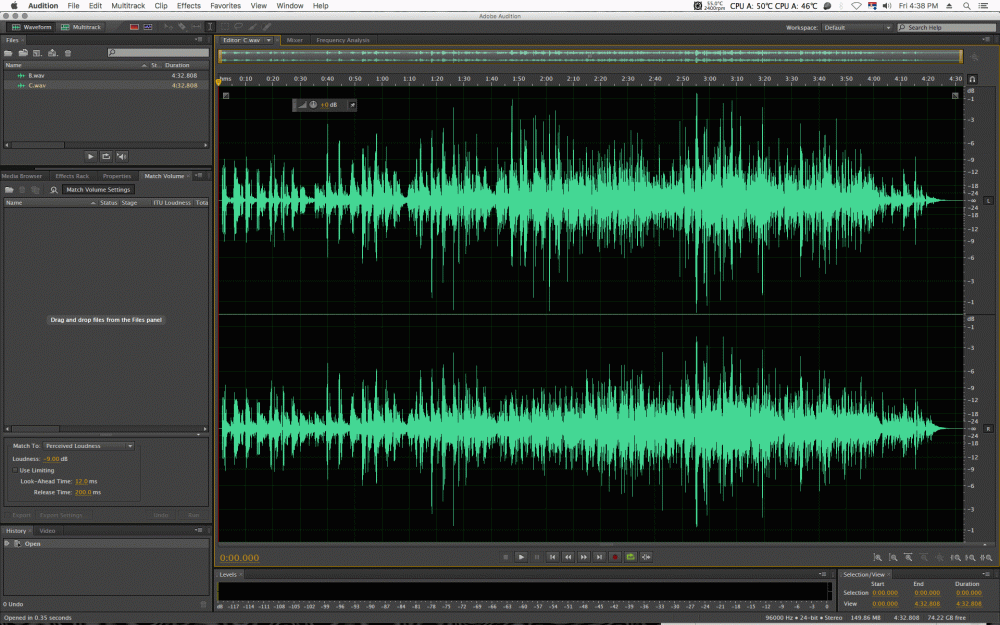Play the selected file preview in Files panel
Viewport: 1000px width, 625px height.
coord(91,156)
